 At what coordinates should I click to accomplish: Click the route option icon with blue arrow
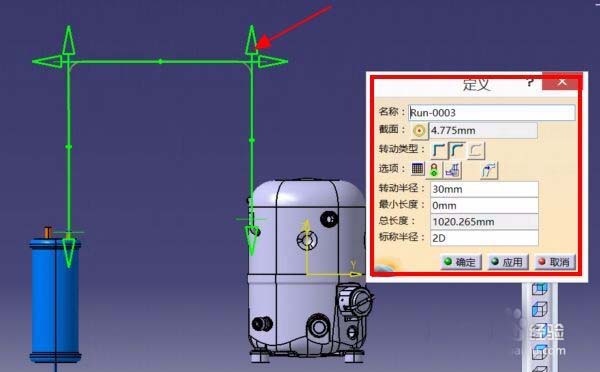pyautogui.click(x=489, y=170)
